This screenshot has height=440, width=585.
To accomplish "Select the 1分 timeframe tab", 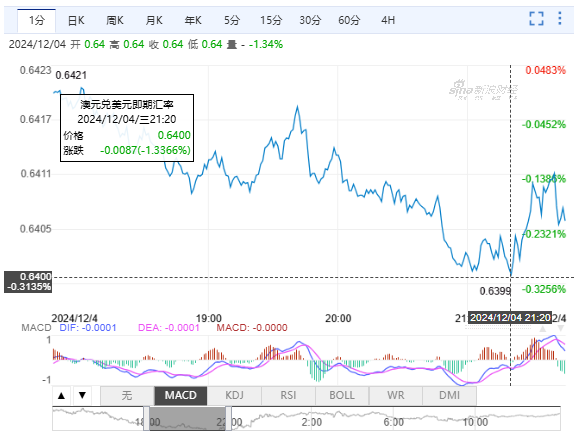I will point(37,21).
